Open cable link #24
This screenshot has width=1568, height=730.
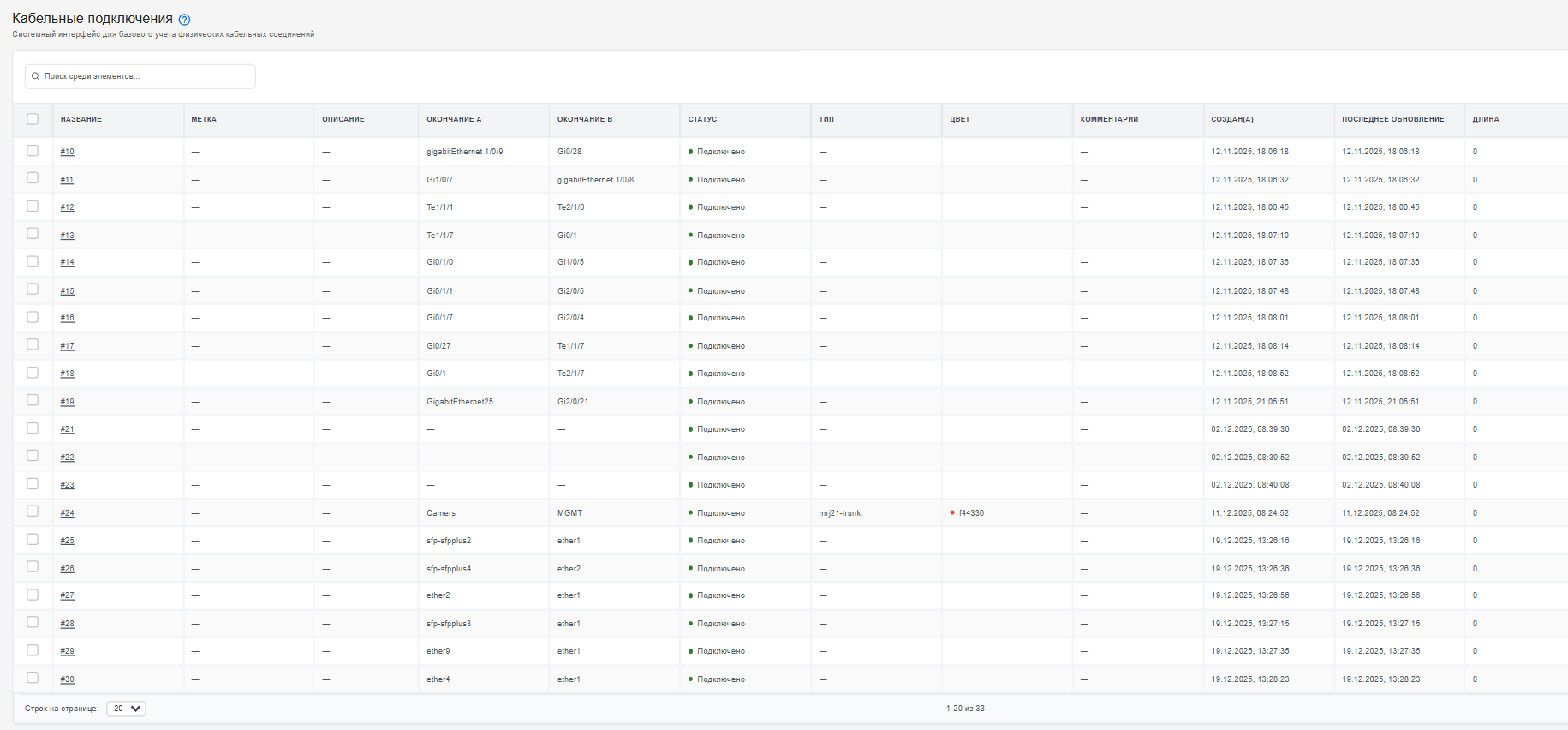pos(67,513)
